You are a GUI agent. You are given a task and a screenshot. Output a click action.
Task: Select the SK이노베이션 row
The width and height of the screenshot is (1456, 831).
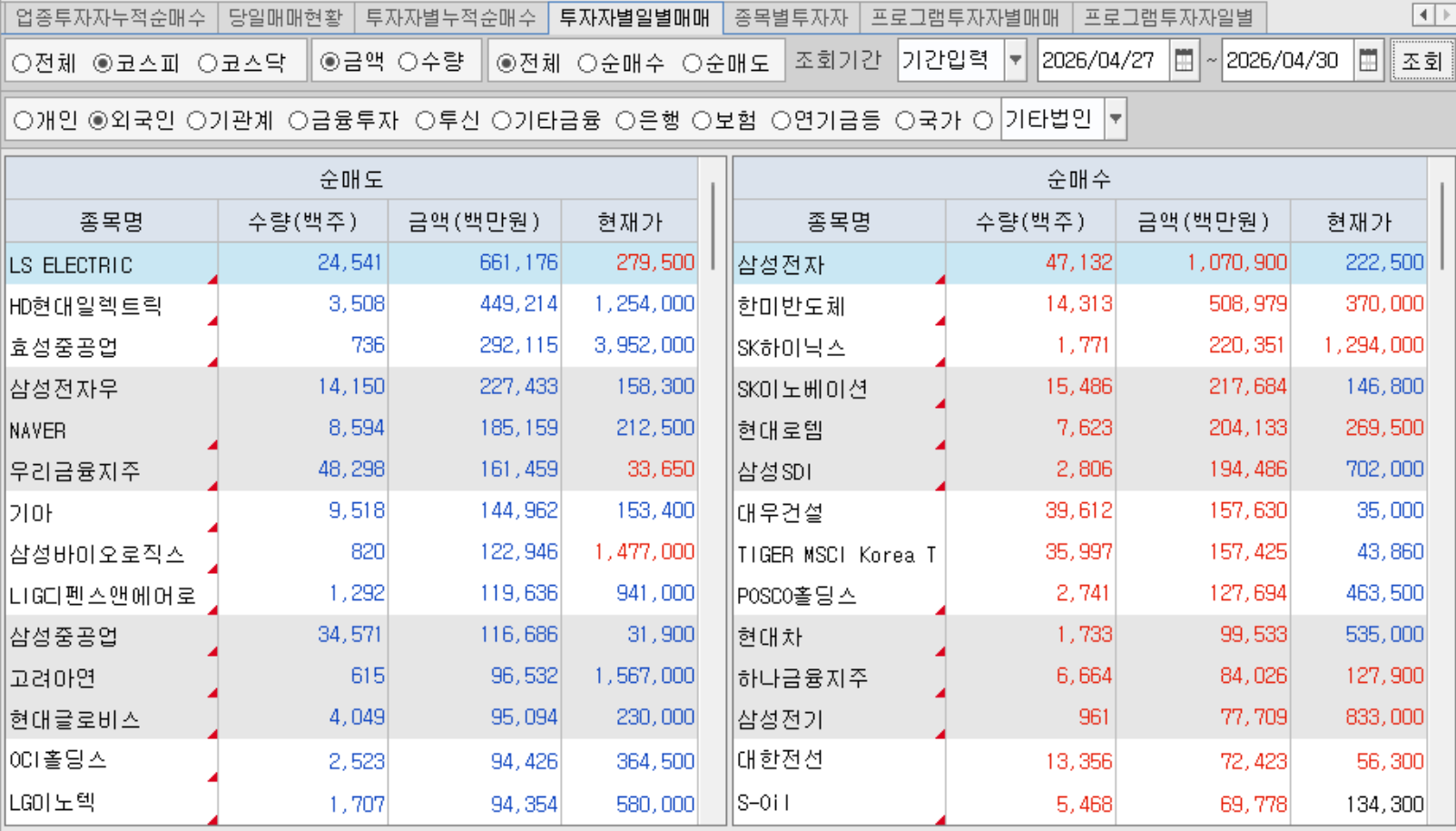pyautogui.click(x=1080, y=388)
